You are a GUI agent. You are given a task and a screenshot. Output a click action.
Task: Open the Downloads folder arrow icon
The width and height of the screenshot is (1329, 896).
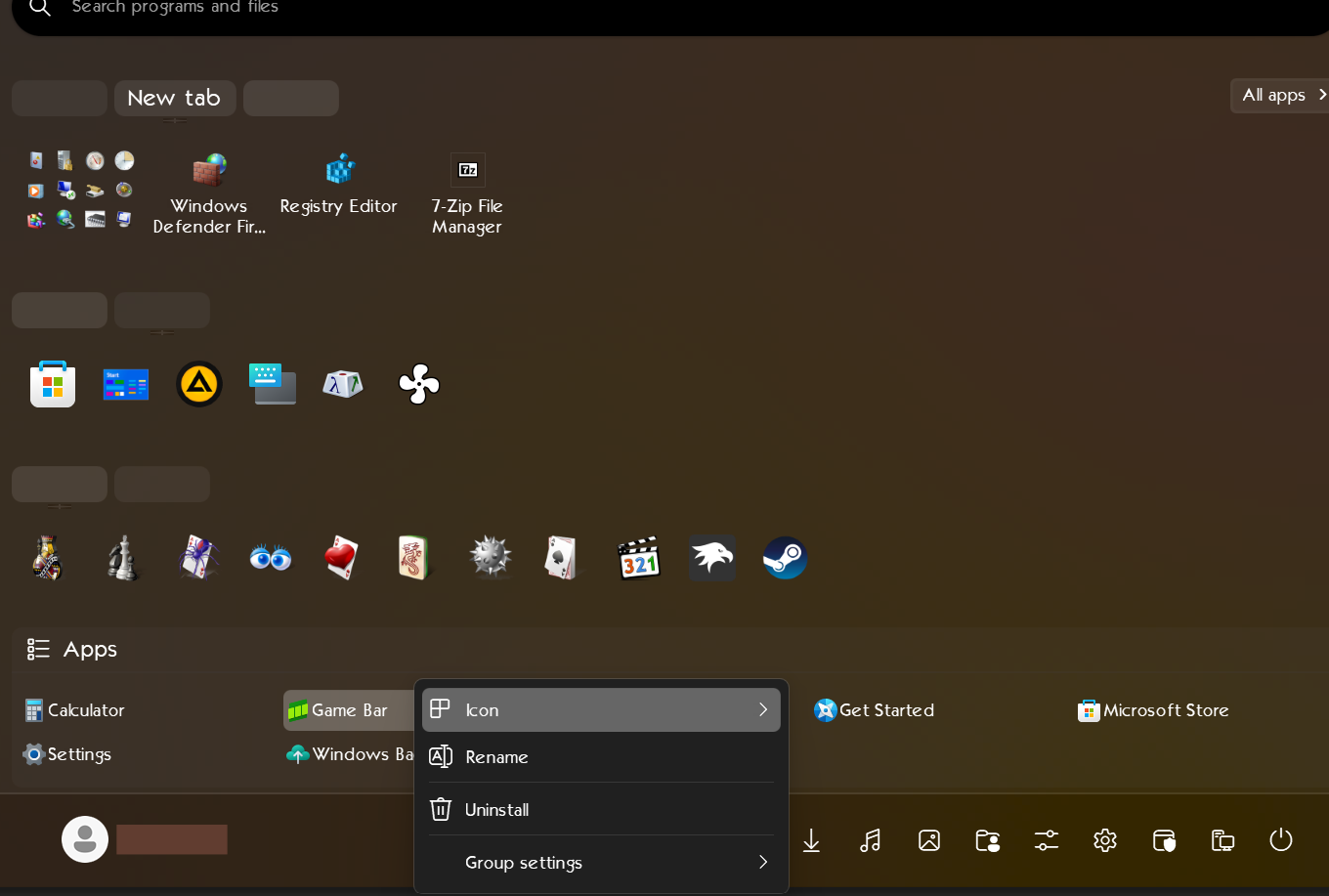(x=811, y=840)
